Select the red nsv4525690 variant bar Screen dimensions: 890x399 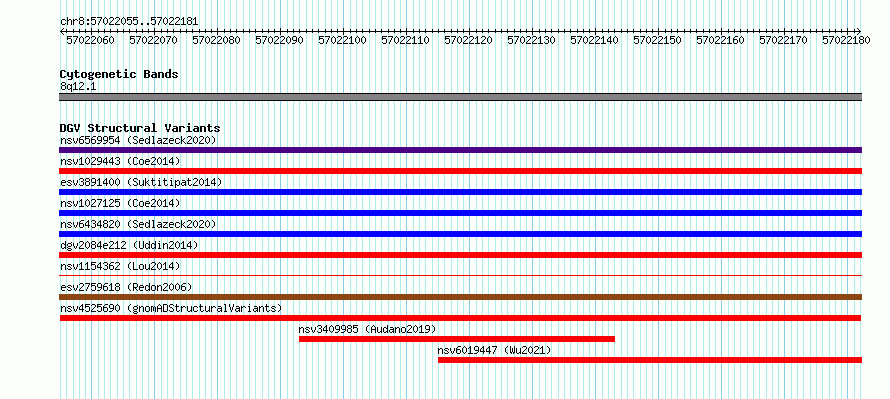point(460,318)
